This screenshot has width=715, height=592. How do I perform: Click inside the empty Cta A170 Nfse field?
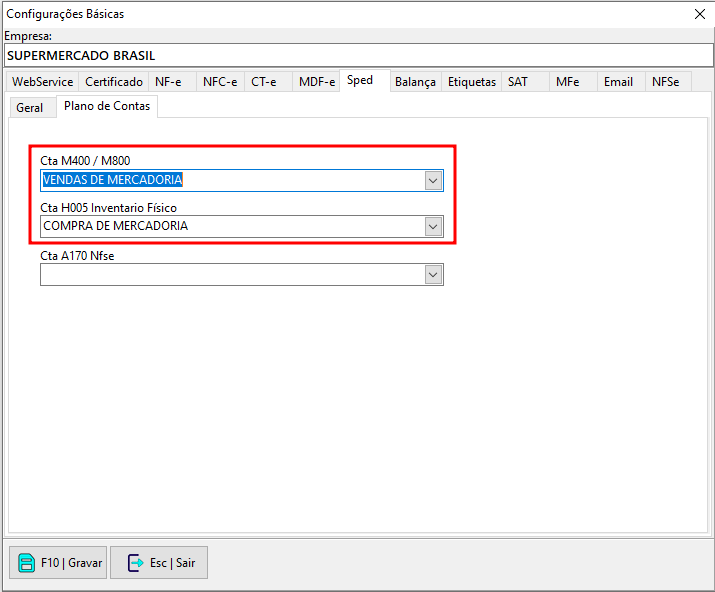pos(230,274)
